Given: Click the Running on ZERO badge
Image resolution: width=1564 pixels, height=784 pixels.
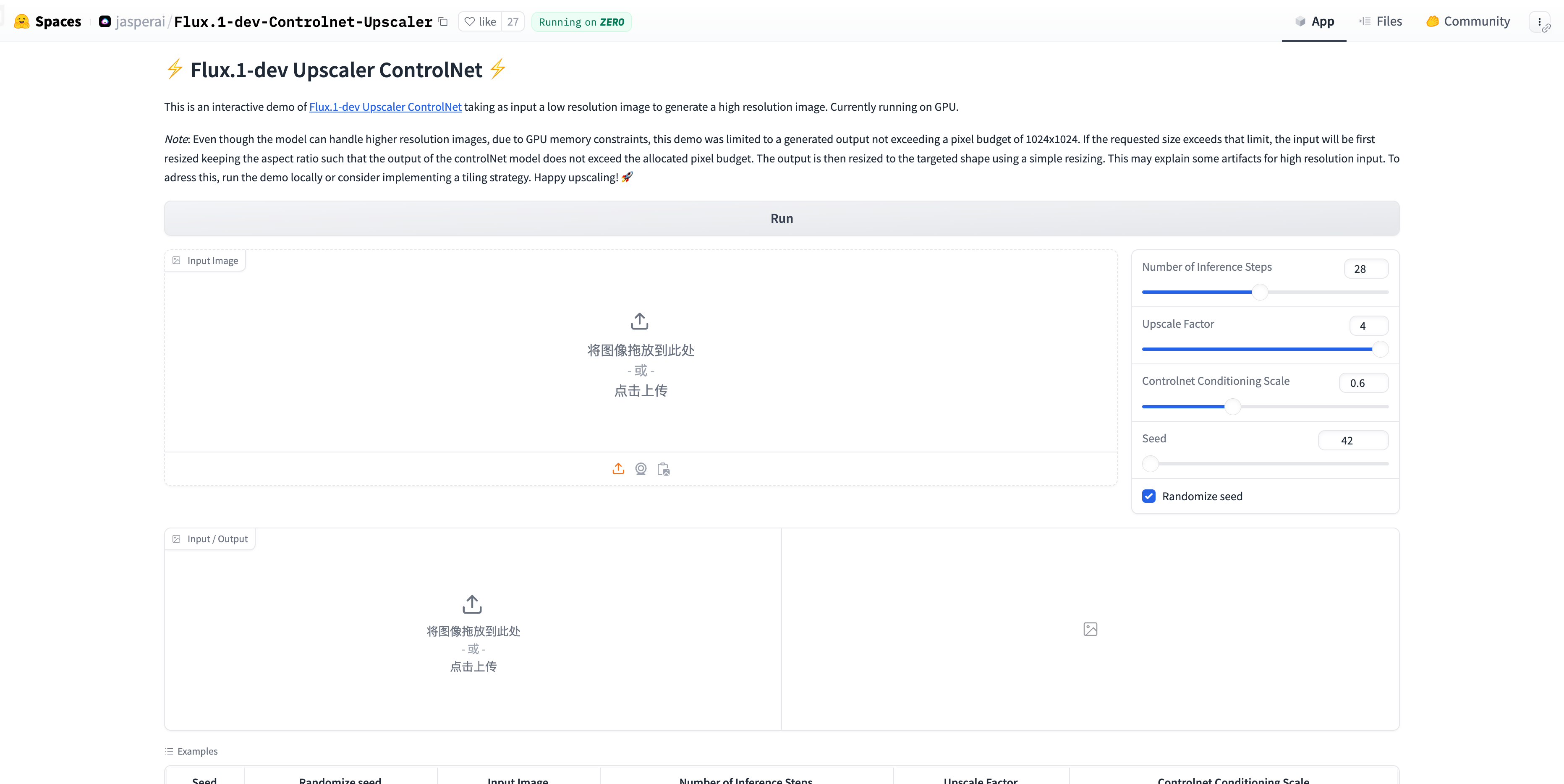Looking at the screenshot, I should click(581, 22).
